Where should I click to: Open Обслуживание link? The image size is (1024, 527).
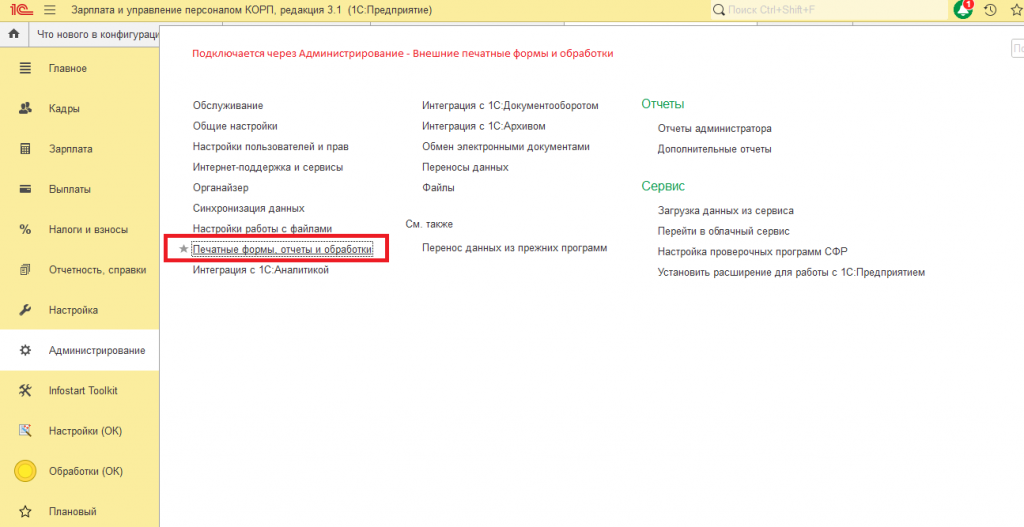(x=228, y=105)
